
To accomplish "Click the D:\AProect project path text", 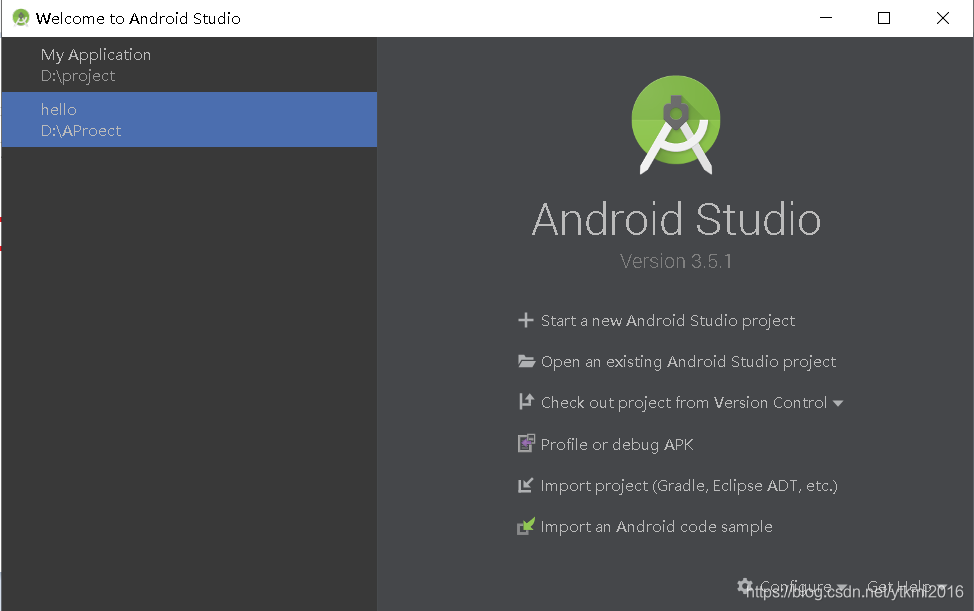I will point(75,130).
